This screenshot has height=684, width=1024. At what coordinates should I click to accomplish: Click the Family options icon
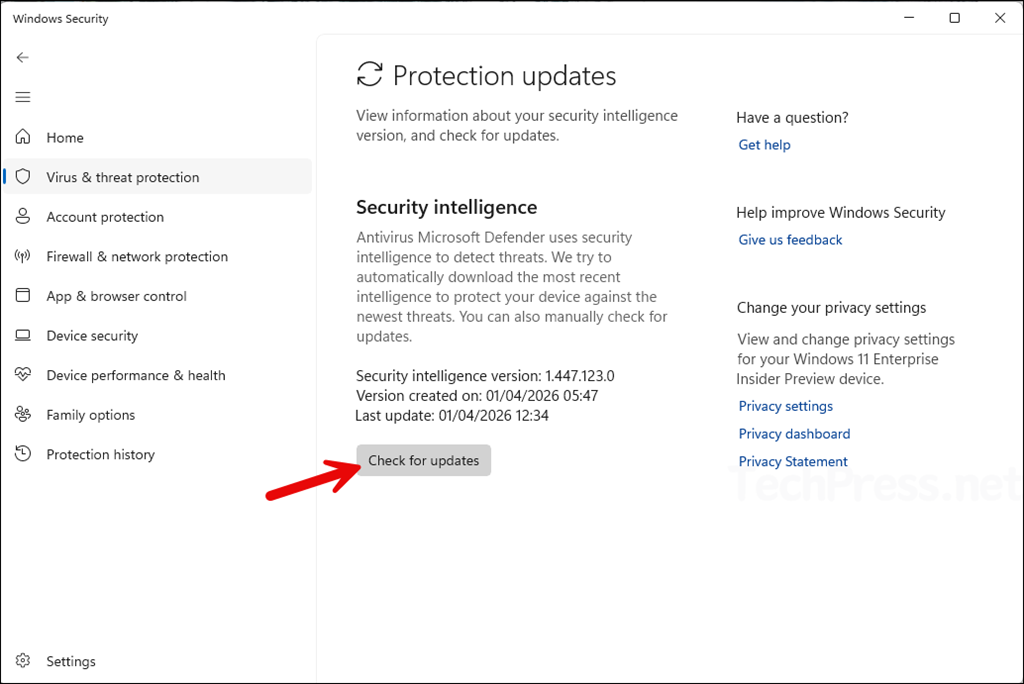click(24, 414)
